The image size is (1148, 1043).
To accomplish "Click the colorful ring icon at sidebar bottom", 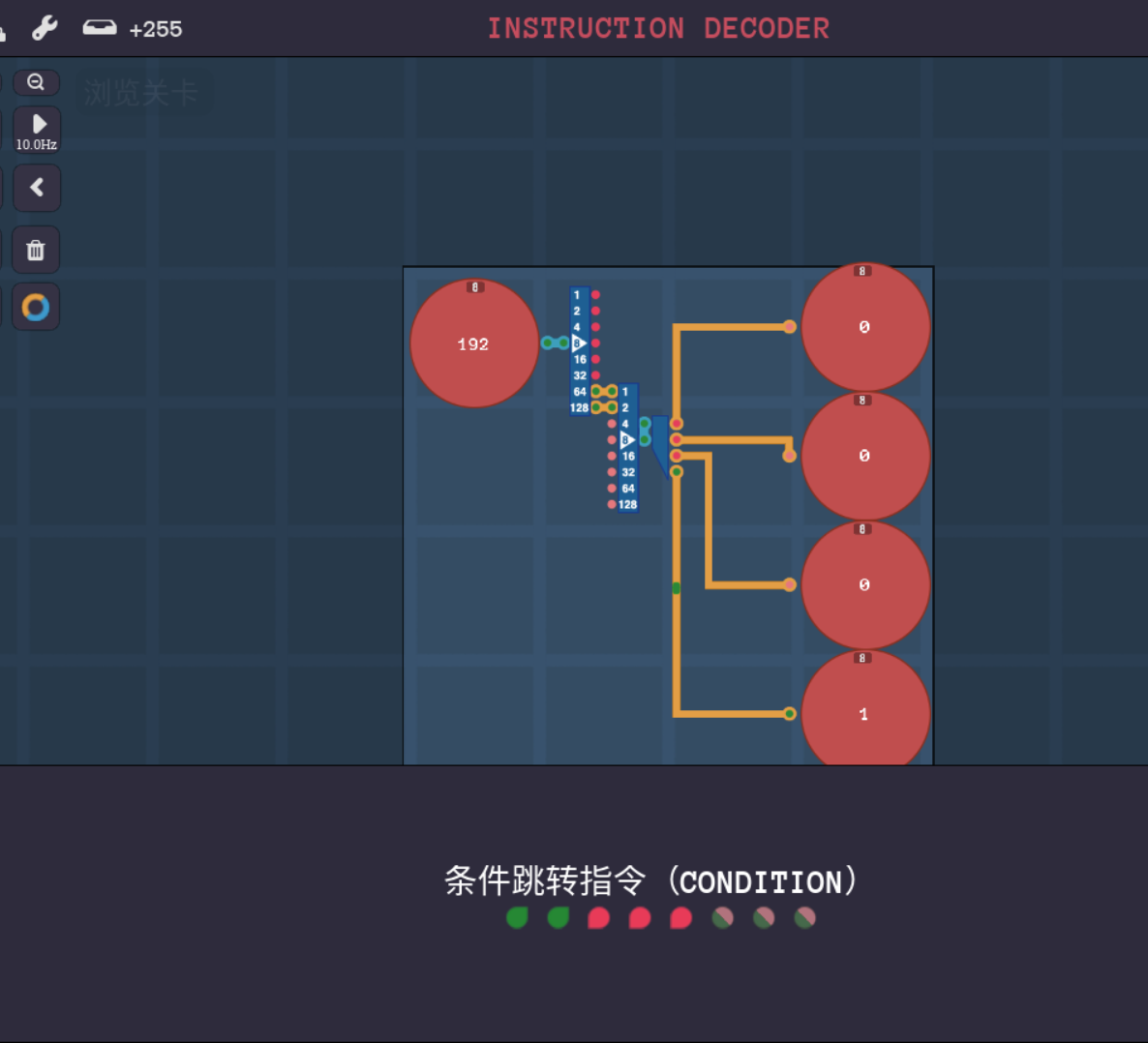I will pyautogui.click(x=36, y=306).
